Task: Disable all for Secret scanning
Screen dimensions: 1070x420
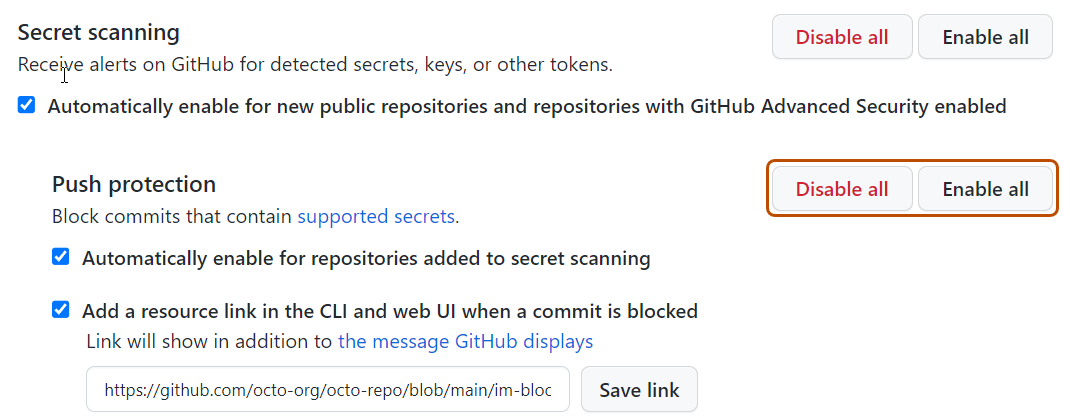Action: tap(842, 37)
